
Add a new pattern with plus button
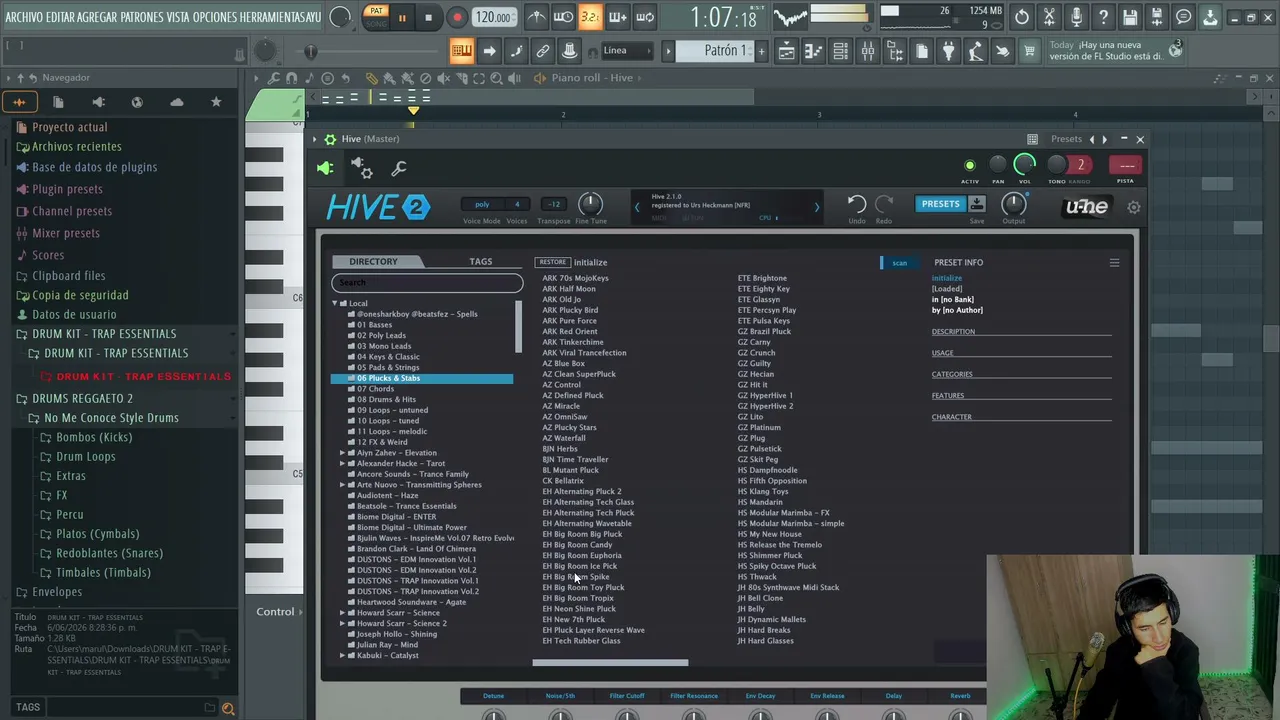coord(761,51)
